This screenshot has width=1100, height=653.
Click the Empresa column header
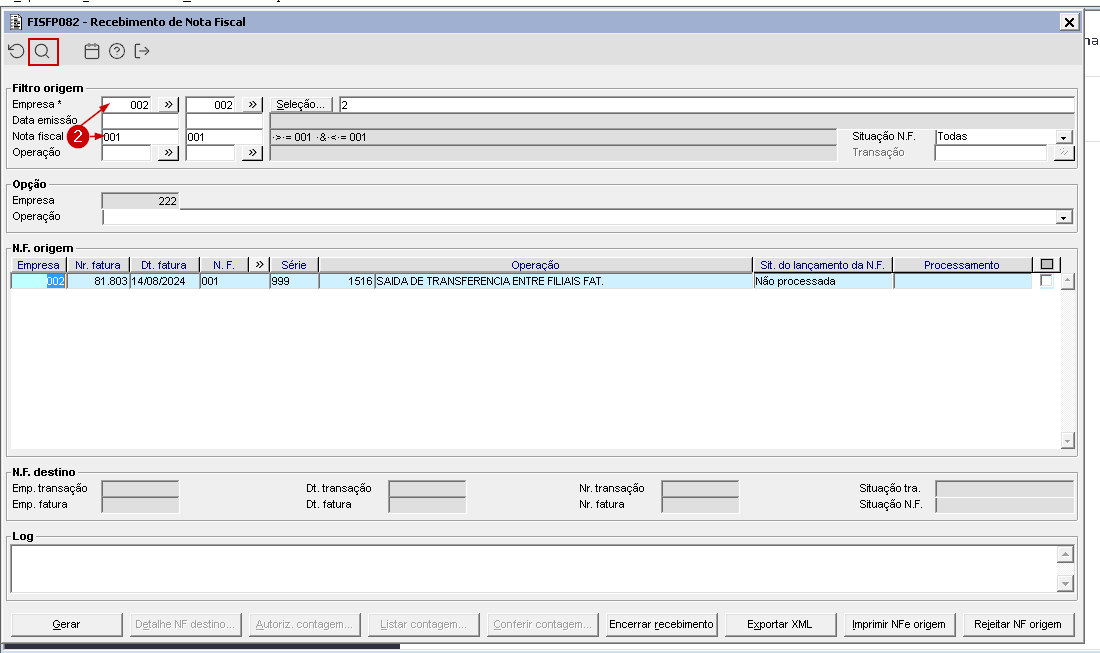coord(39,264)
